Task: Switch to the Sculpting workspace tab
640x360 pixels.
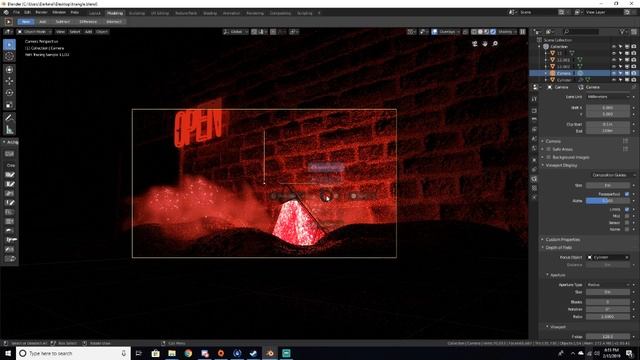Action: pyautogui.click(x=137, y=13)
